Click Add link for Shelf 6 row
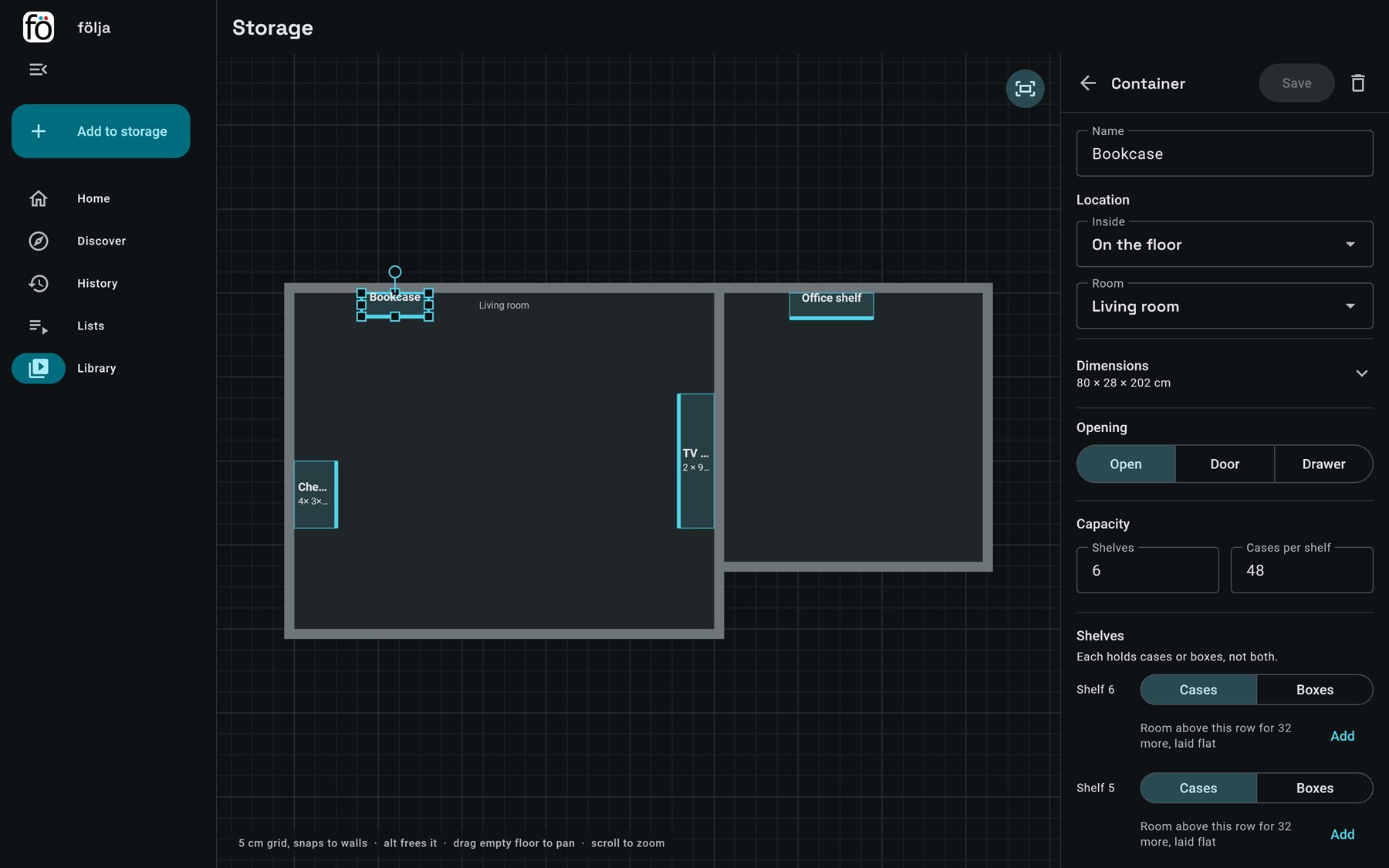1389x868 pixels. (1342, 736)
